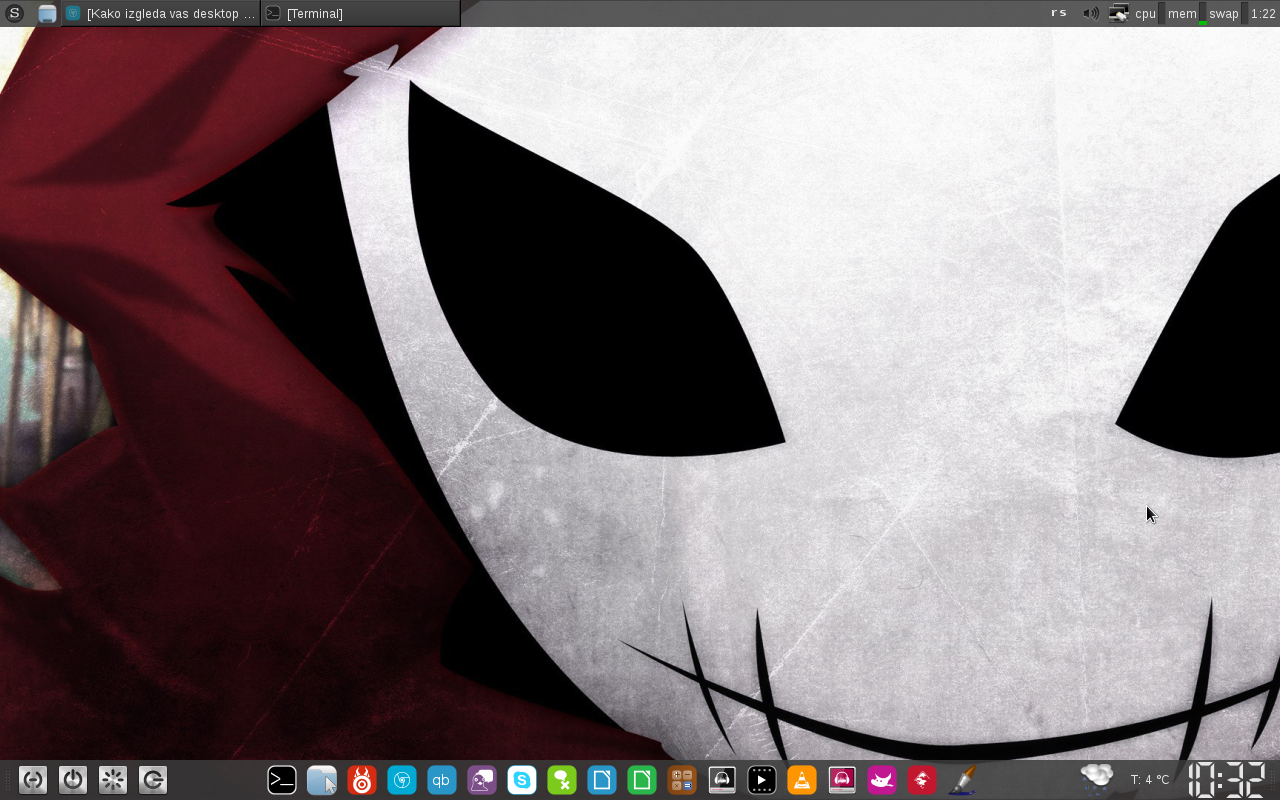Open the calculator app in the dock
Viewport: 1280px width, 800px height.
point(682,780)
